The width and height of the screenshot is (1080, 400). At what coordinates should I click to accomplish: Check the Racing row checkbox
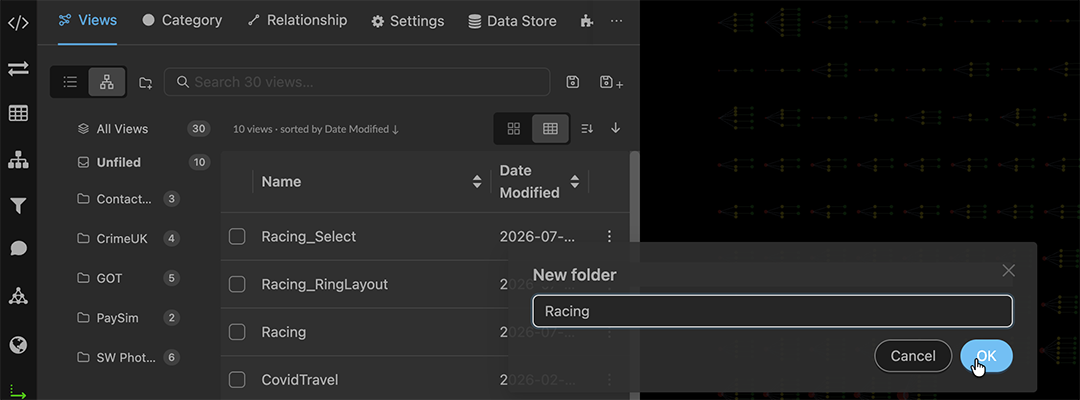237,332
